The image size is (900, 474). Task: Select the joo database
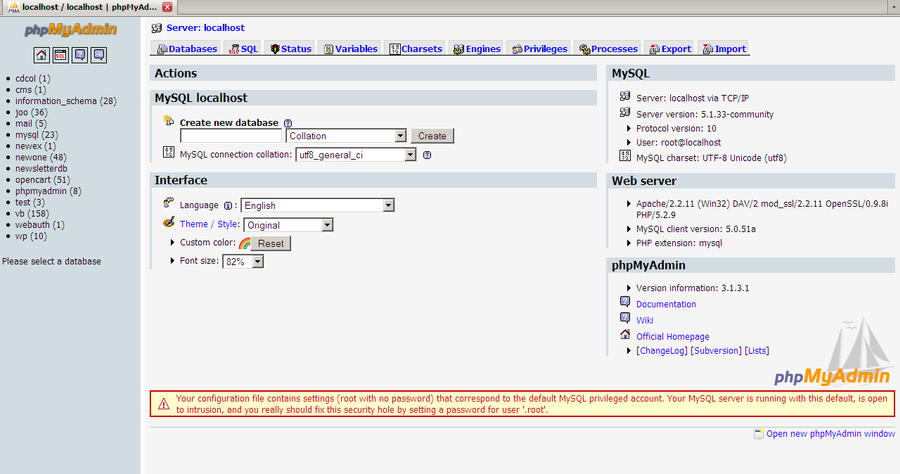click(32, 112)
